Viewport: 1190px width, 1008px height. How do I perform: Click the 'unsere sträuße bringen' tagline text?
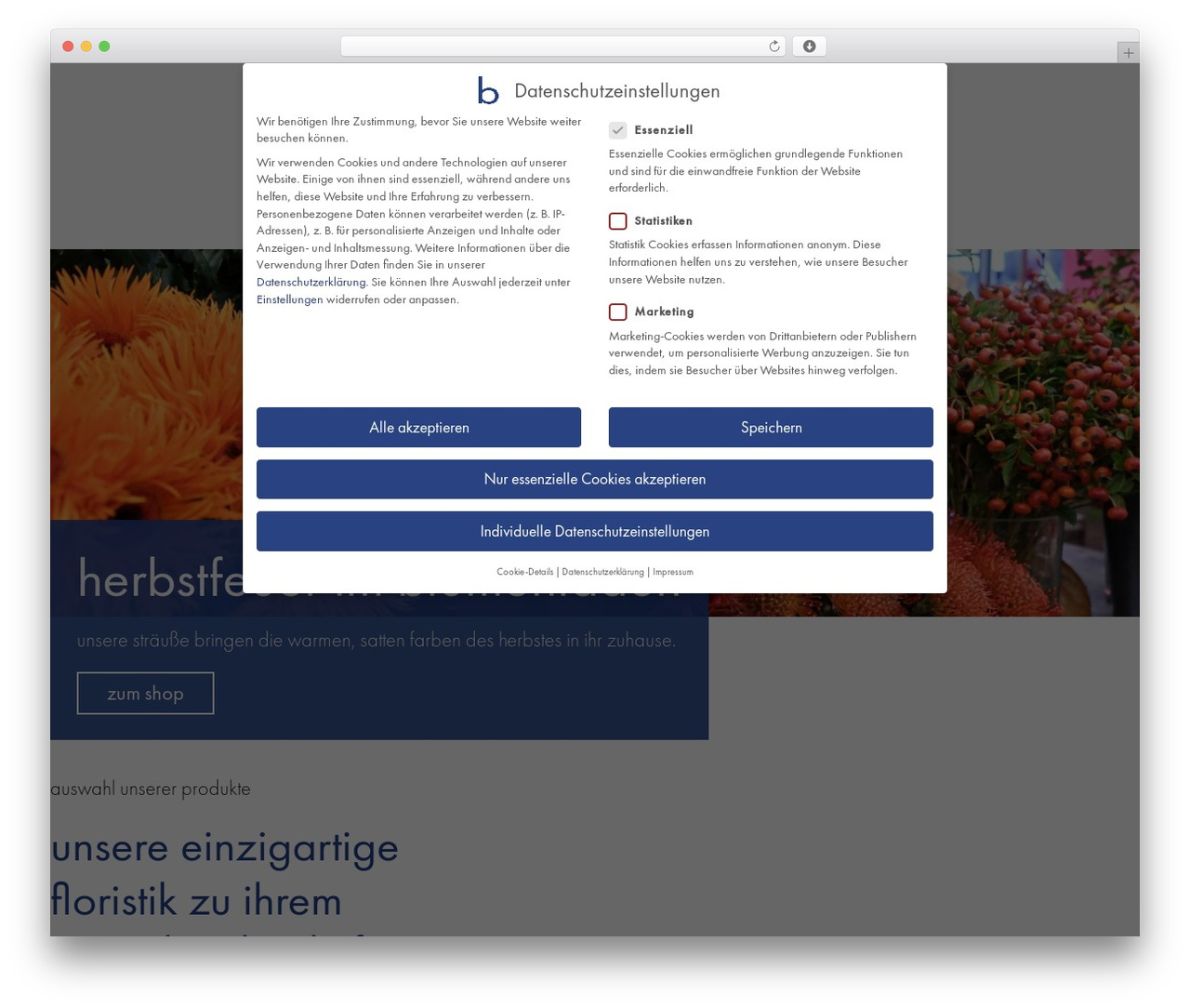(x=377, y=641)
